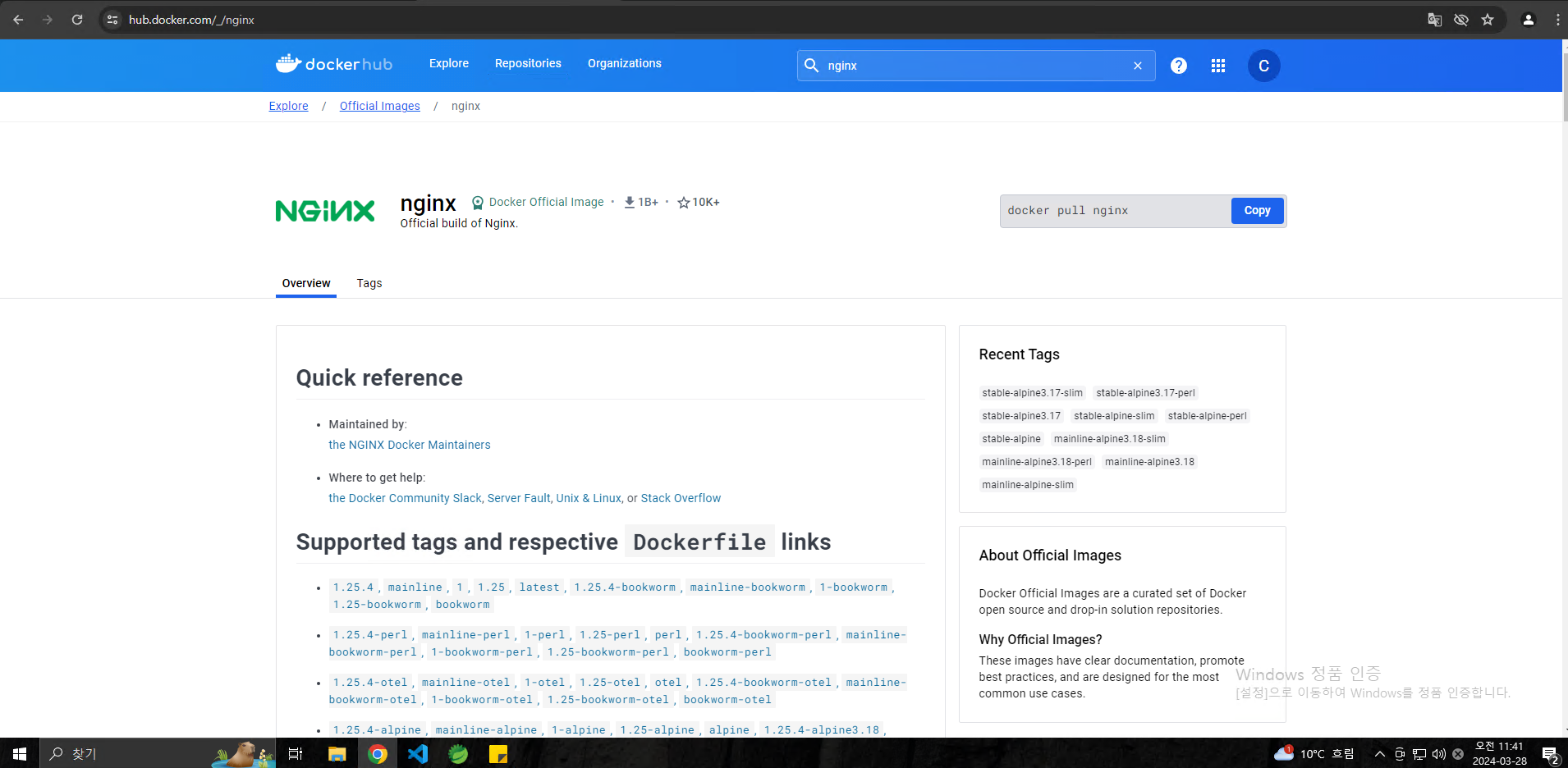Click the search magnifier icon
The width and height of the screenshot is (1568, 768).
[811, 66]
